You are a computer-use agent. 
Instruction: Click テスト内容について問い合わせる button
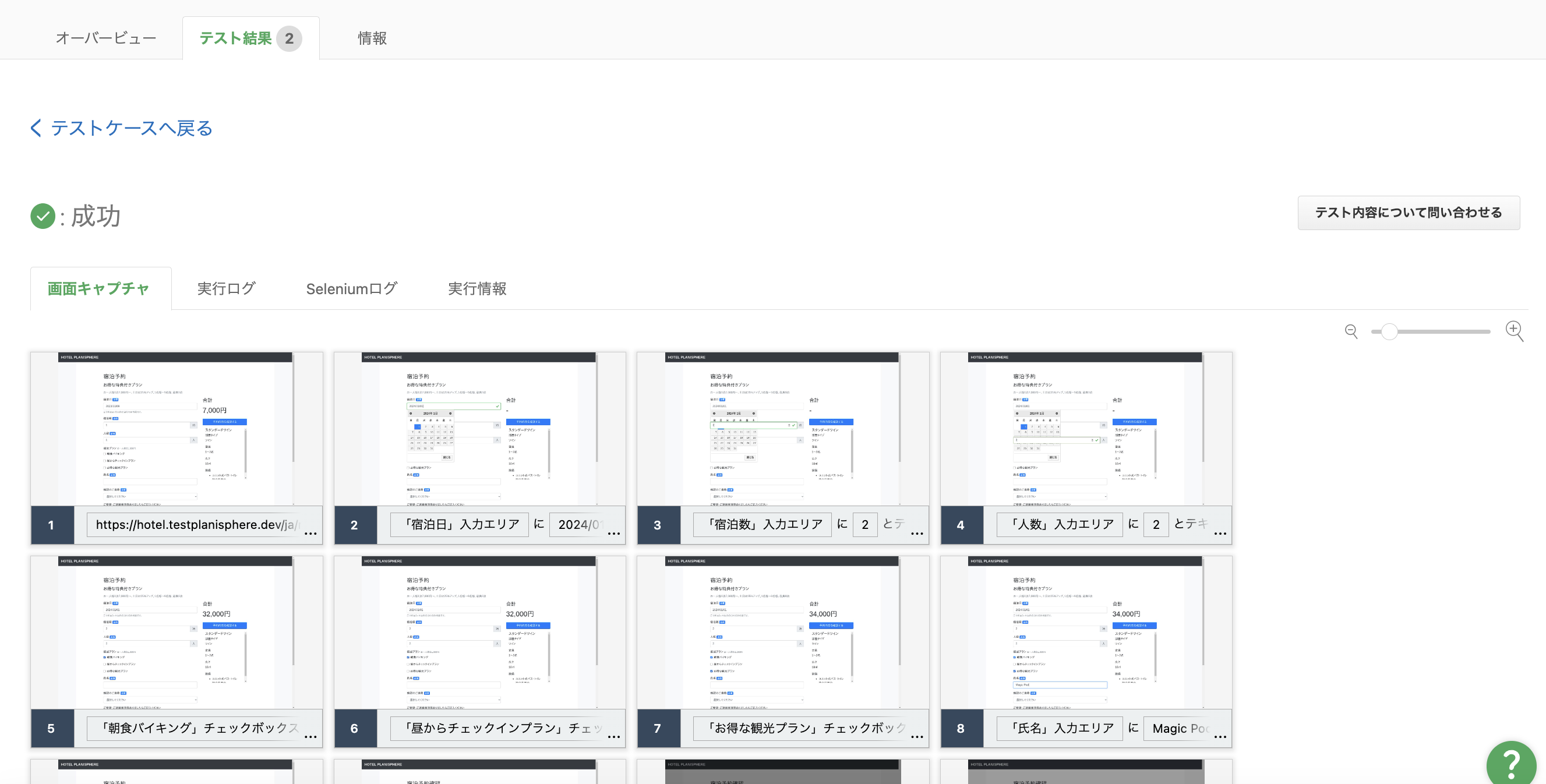coord(1408,213)
